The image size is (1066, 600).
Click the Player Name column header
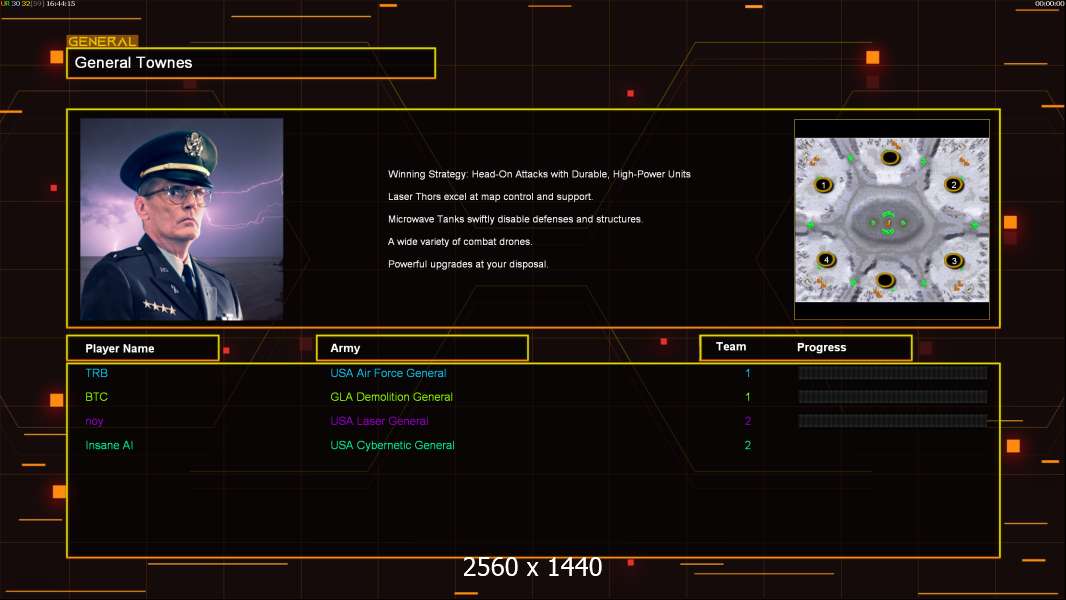coord(143,348)
